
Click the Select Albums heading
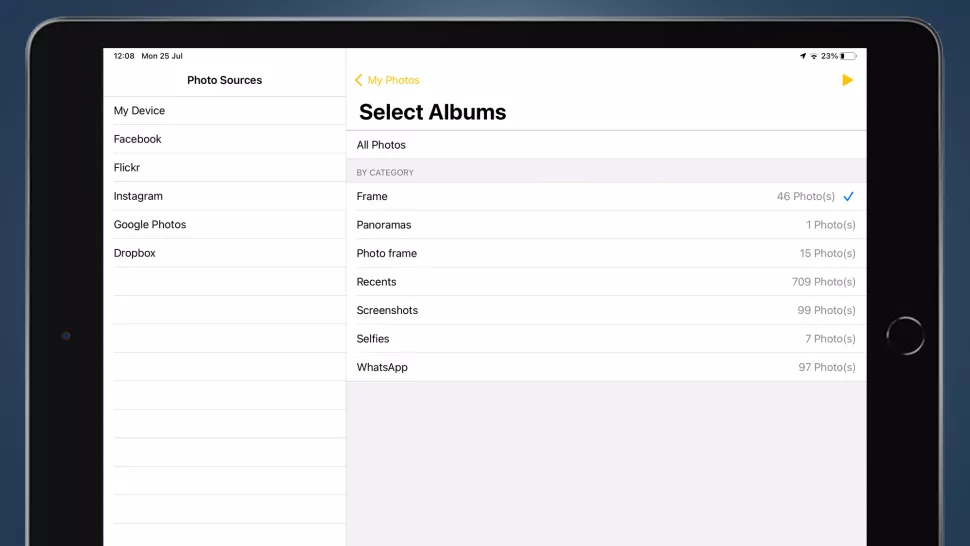tap(432, 112)
